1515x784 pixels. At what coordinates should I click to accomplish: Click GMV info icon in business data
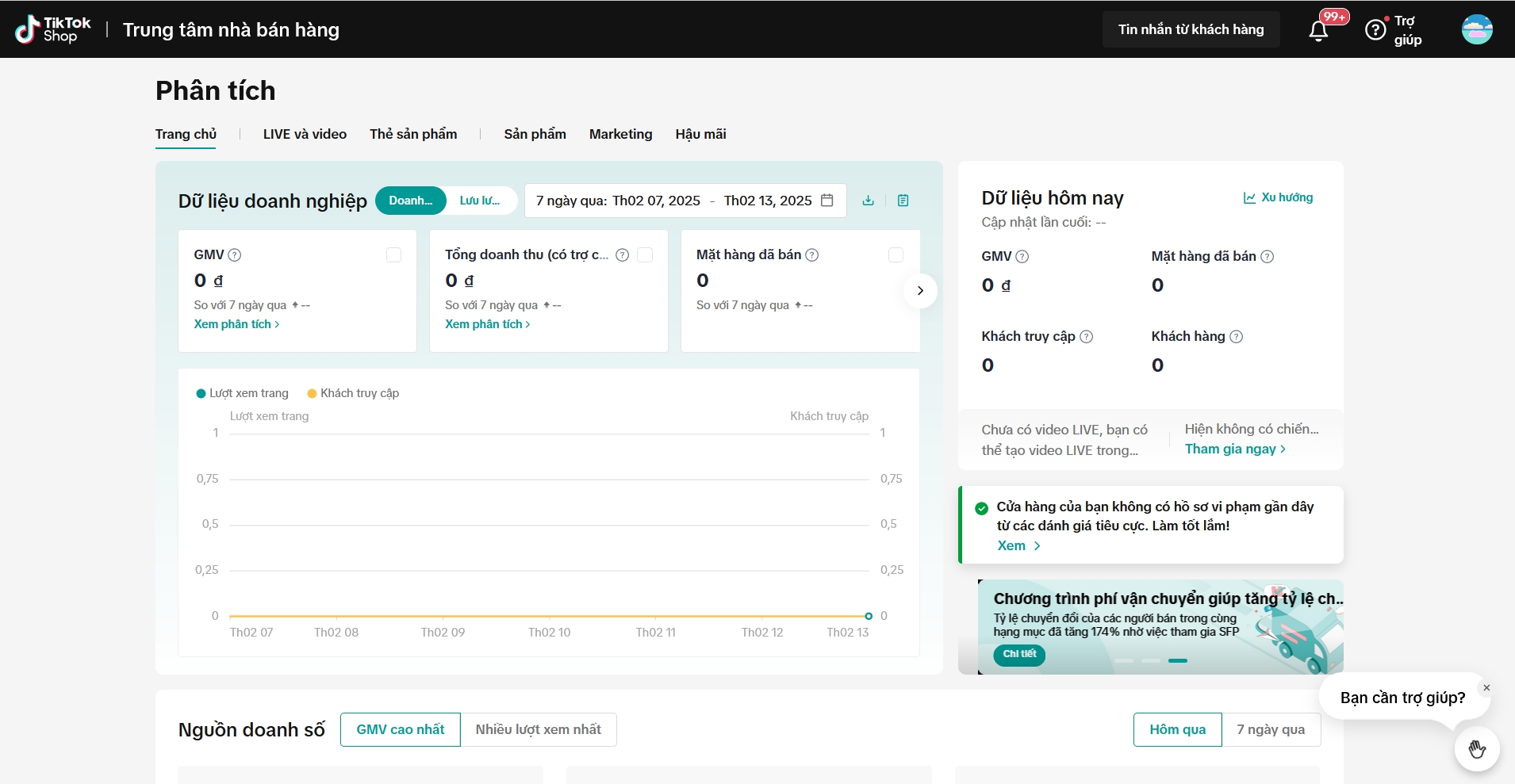[x=235, y=255]
